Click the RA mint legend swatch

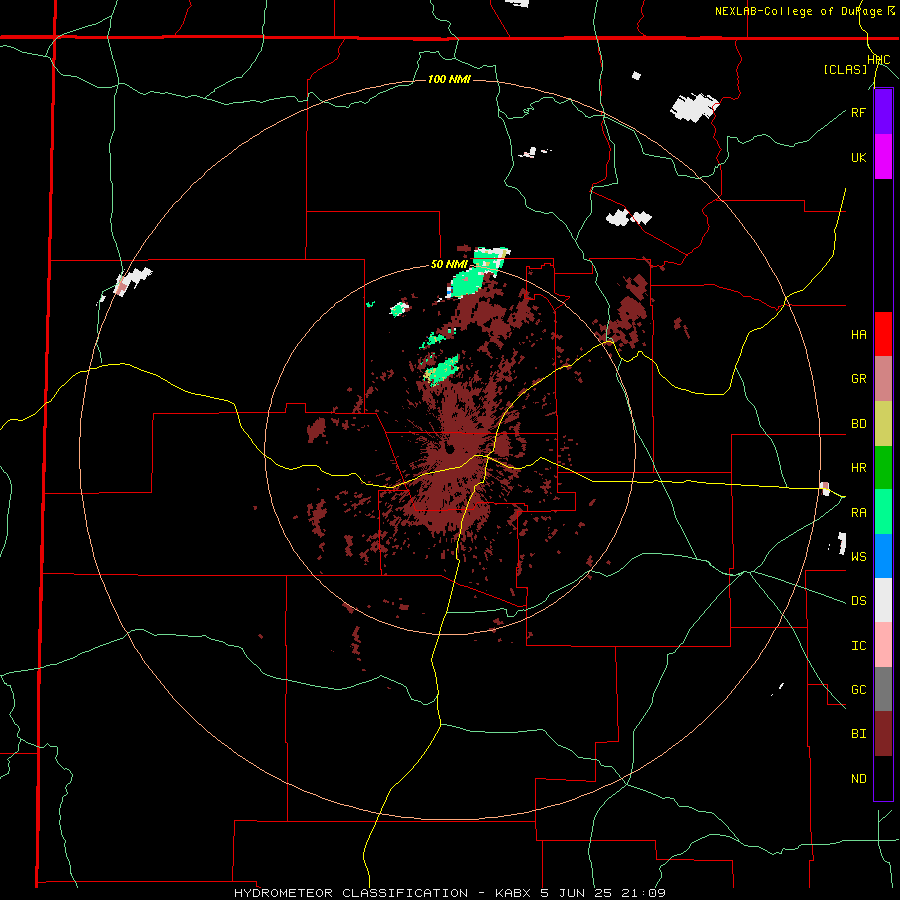[x=883, y=512]
